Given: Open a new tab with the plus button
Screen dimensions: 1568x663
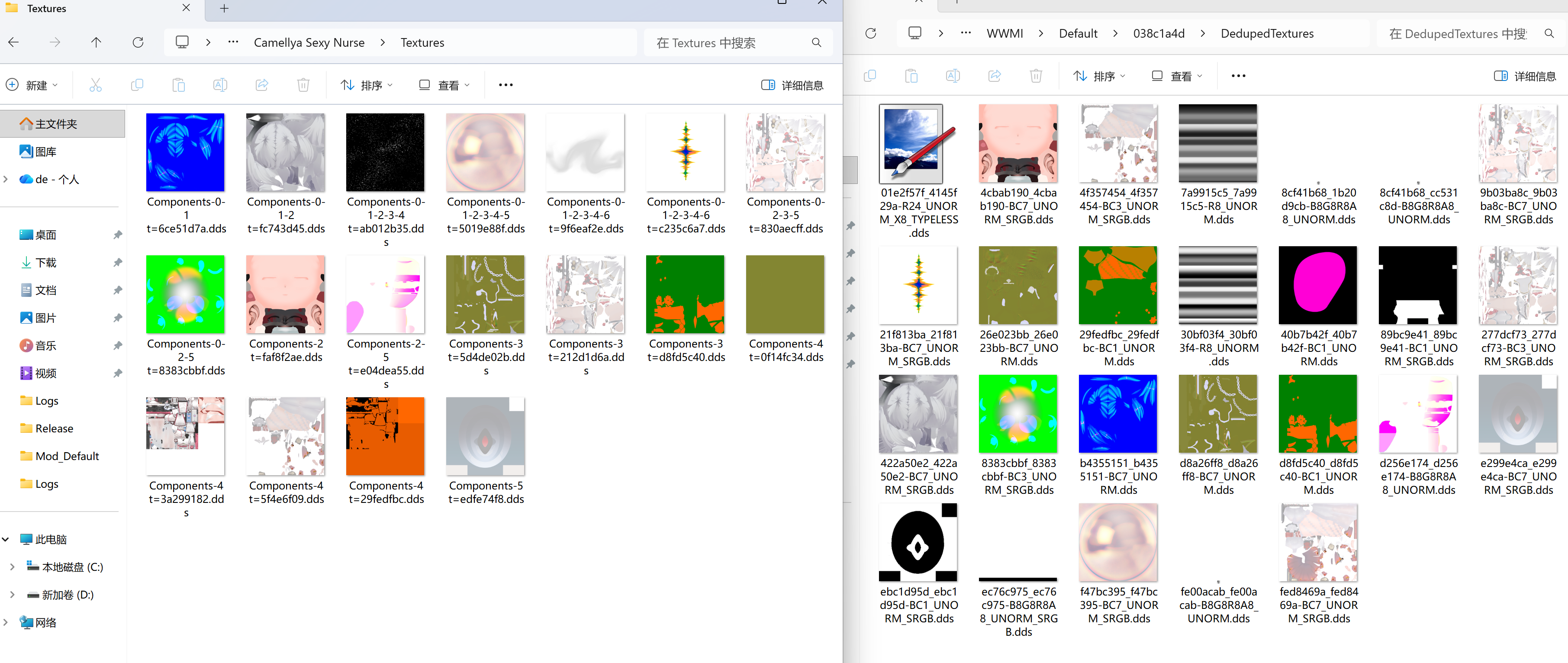Looking at the screenshot, I should [x=224, y=9].
